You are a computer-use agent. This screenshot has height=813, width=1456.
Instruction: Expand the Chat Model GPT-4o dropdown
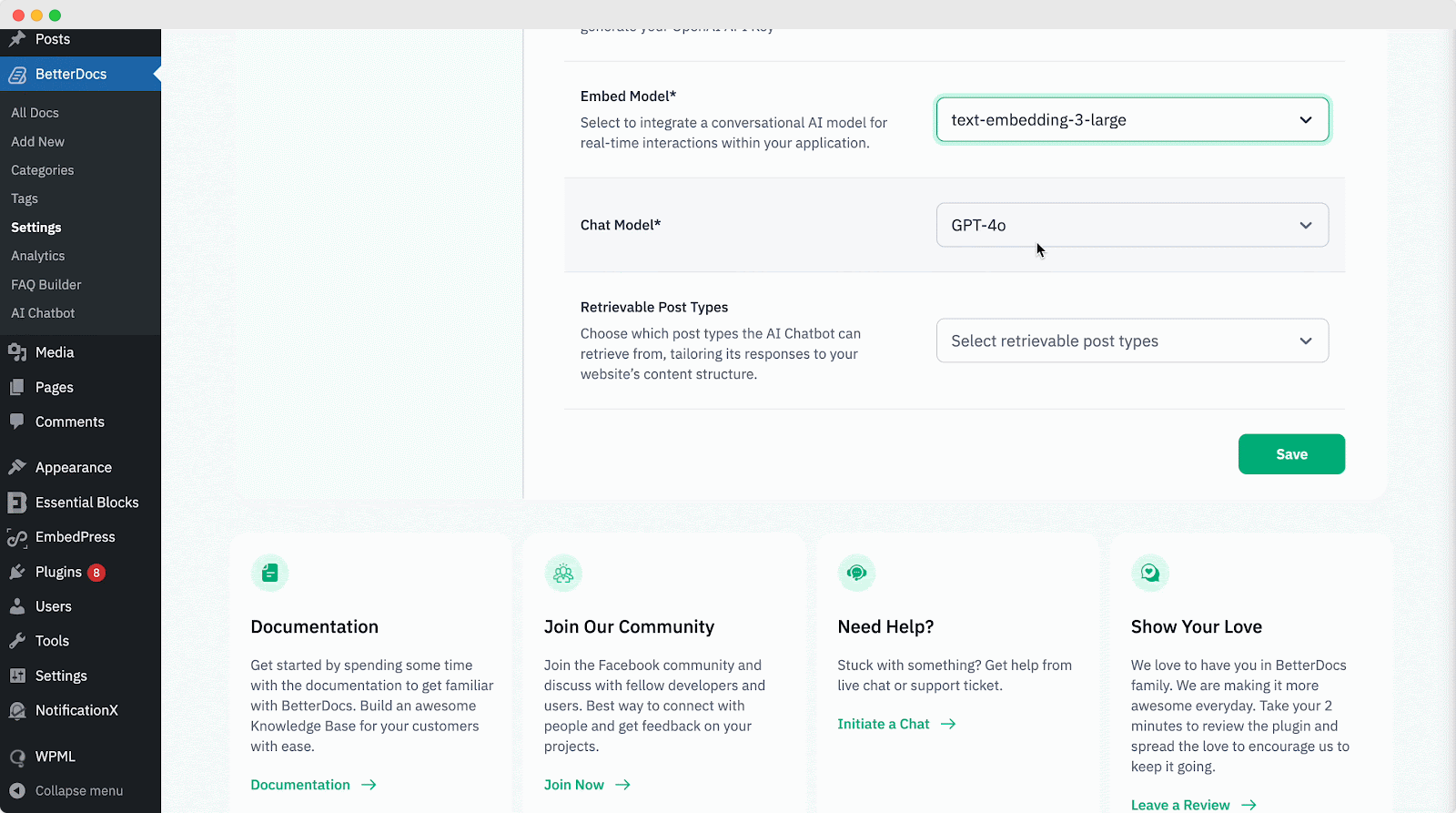coord(1131,225)
